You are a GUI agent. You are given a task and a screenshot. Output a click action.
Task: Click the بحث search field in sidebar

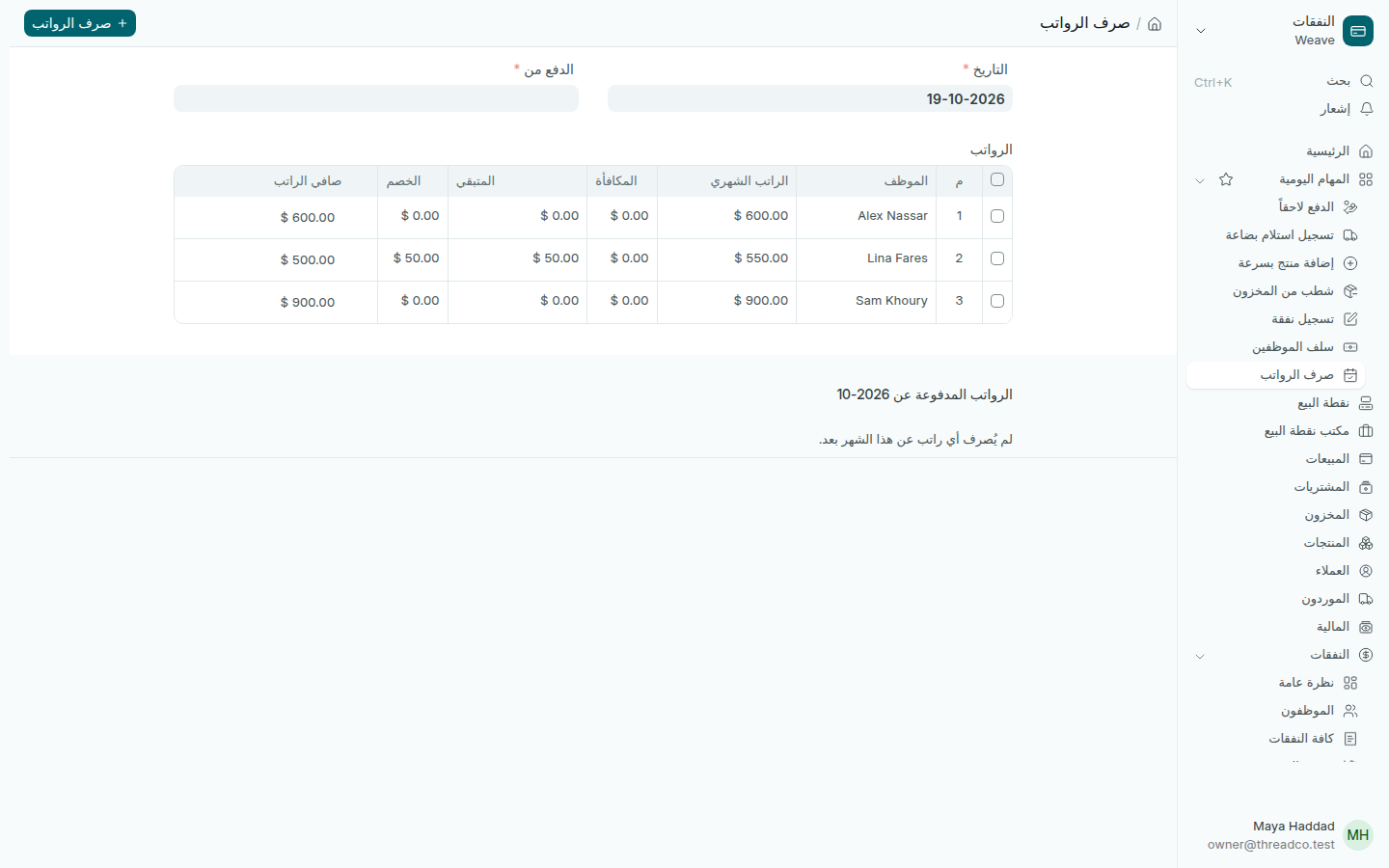pyautogui.click(x=1283, y=81)
